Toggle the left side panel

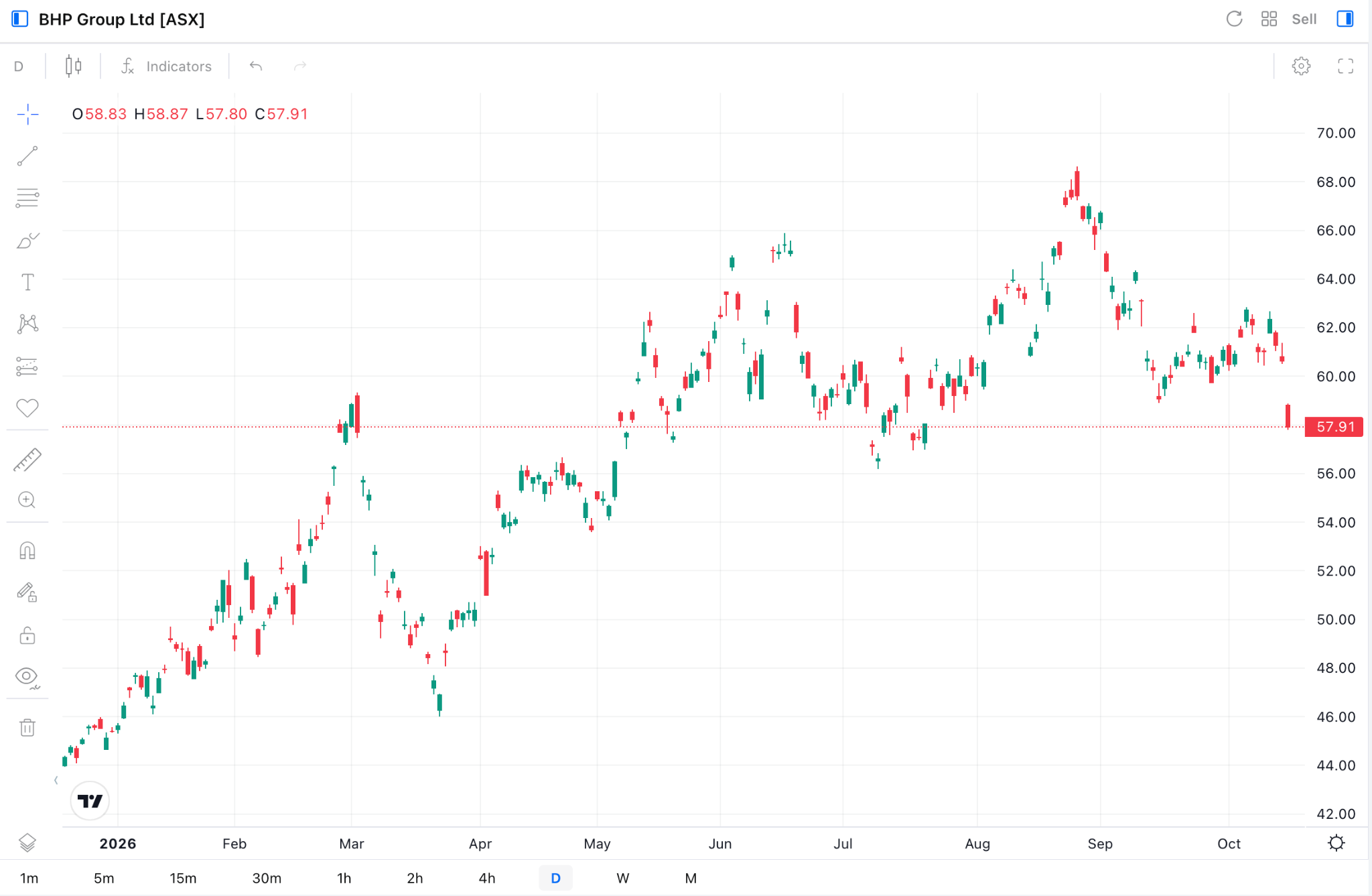[x=20, y=19]
